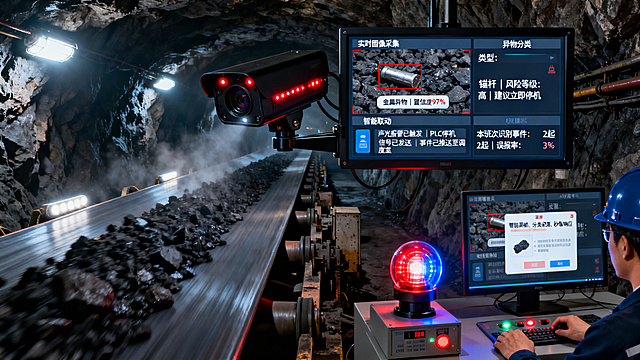Viewport: 640px width, 360px height.
Task: Click the red detection box around the metal cylinder
Action: [x=400, y=76]
